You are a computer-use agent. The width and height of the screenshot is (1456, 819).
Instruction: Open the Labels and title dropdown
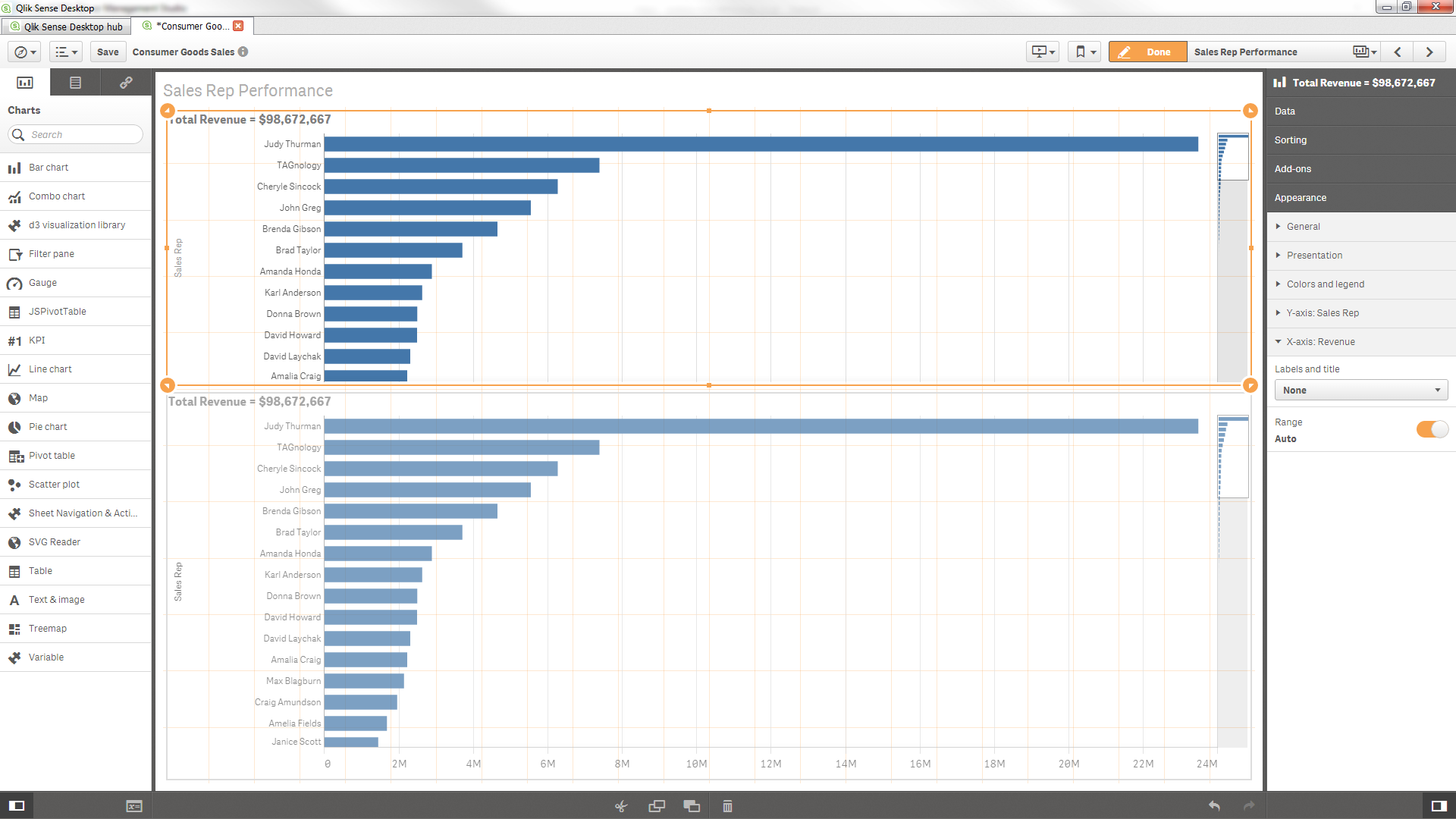tap(1361, 391)
